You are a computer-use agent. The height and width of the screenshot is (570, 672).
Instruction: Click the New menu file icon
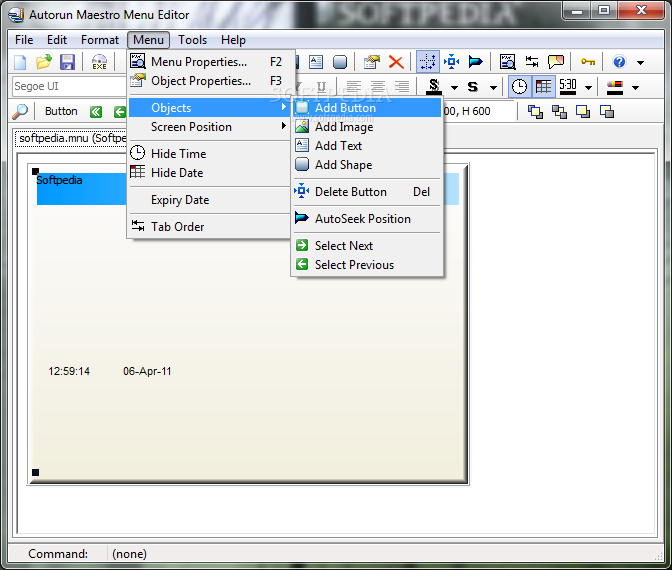20,62
